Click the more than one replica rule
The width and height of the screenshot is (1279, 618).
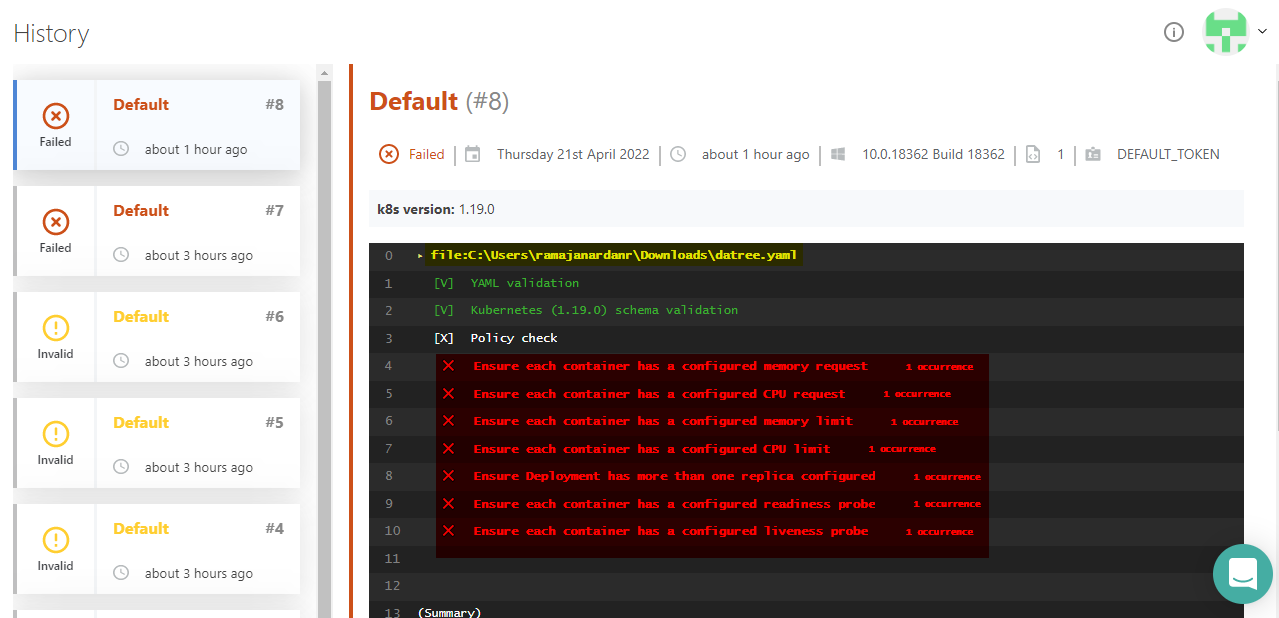point(674,476)
